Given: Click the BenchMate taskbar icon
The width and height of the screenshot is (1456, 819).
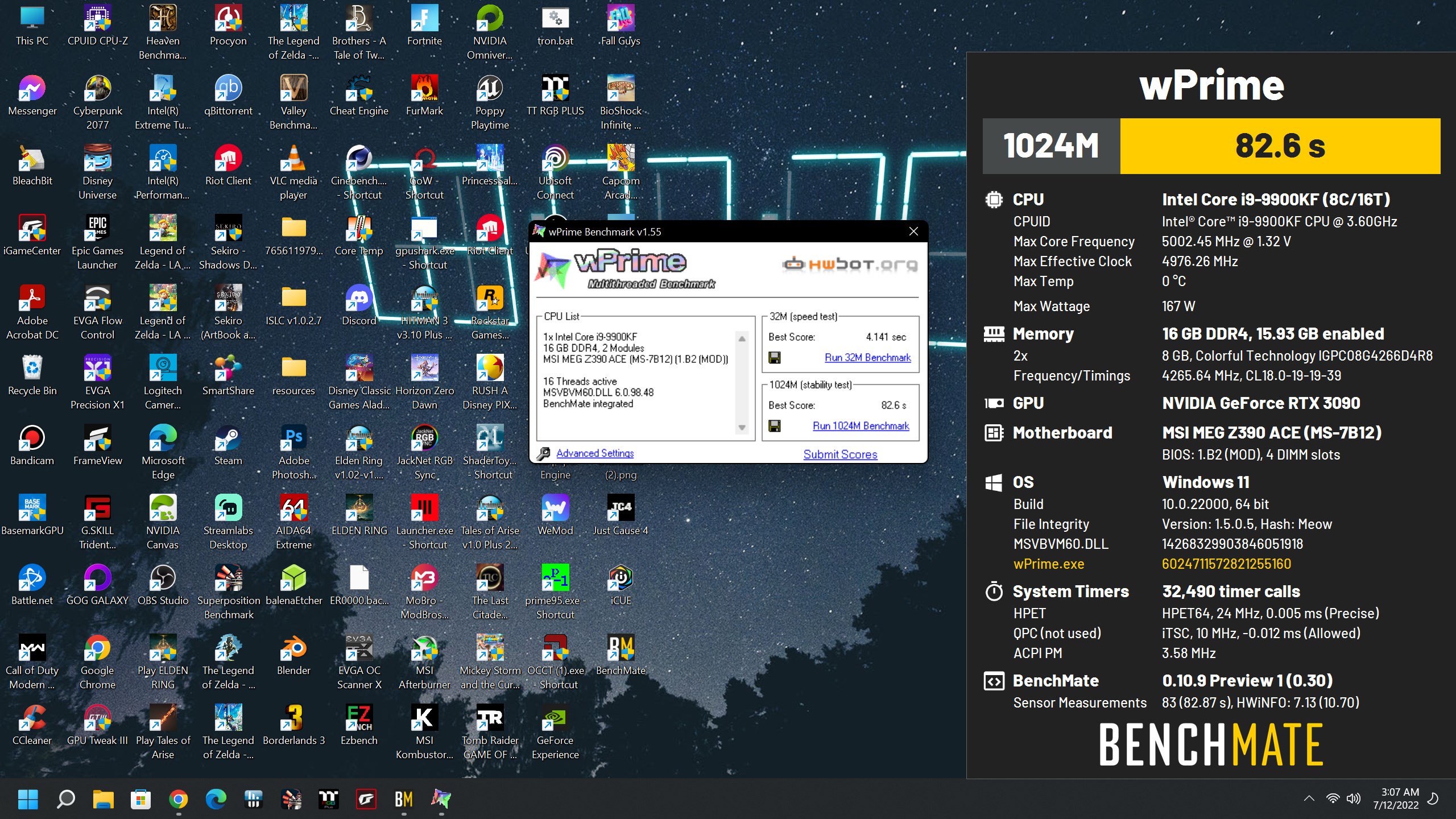Looking at the screenshot, I should [404, 799].
